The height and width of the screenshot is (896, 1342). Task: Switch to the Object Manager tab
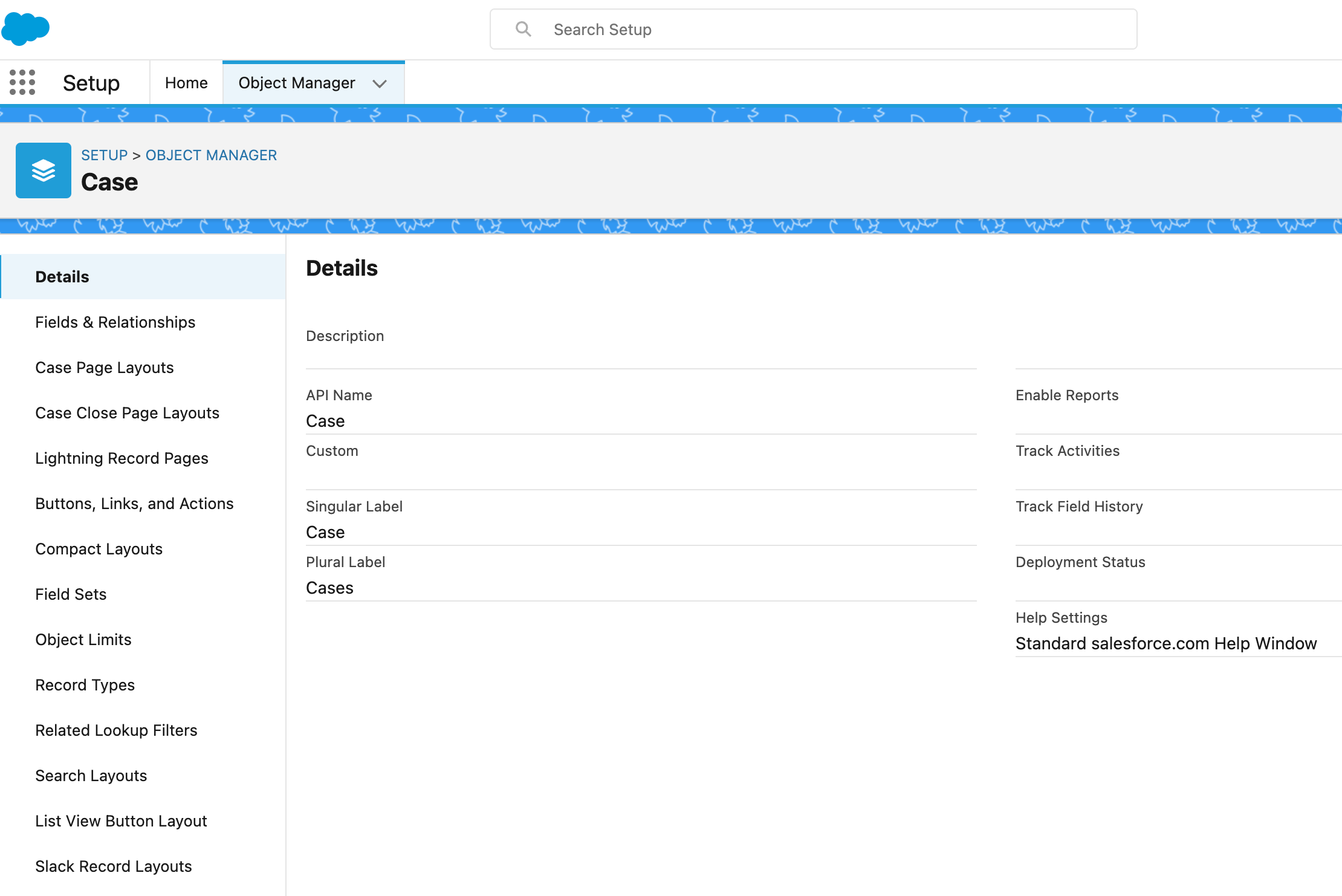(296, 83)
